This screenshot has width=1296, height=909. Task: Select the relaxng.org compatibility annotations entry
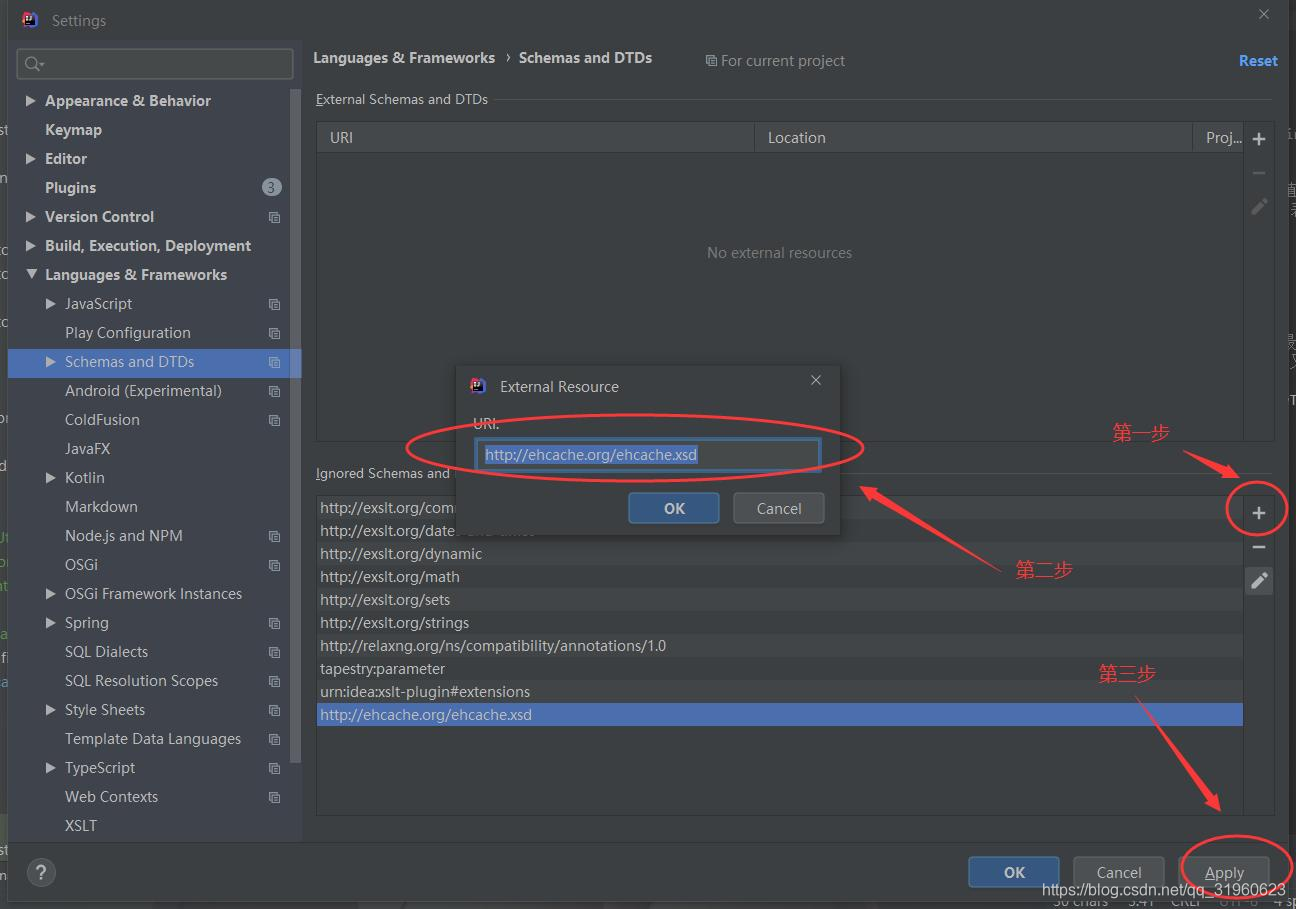[780, 646]
